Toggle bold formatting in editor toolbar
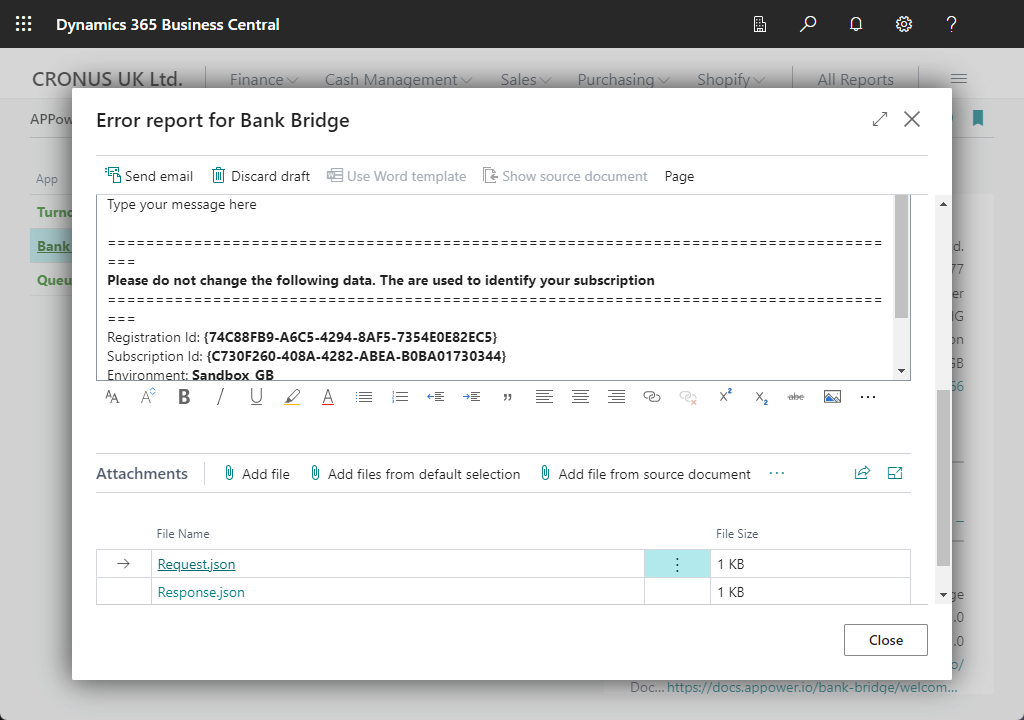The height and width of the screenshot is (720, 1024). click(184, 397)
